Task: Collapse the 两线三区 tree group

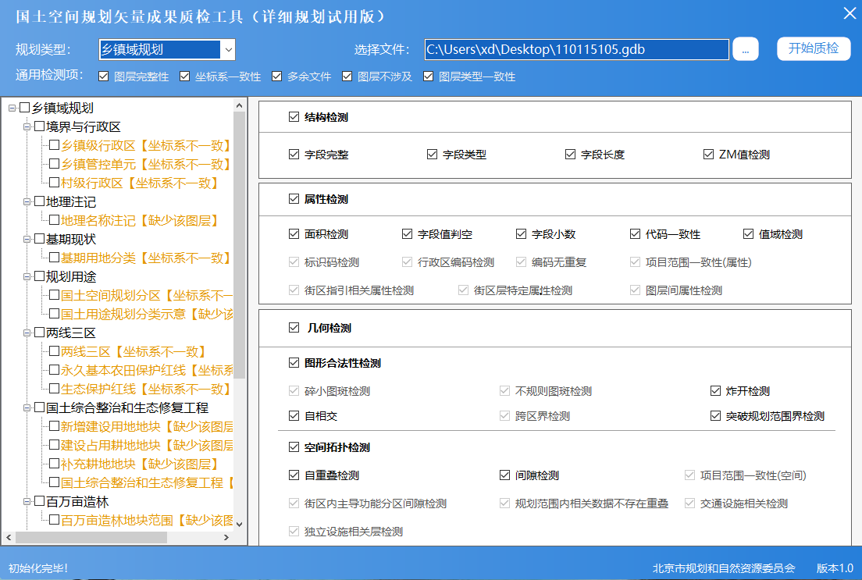Action: pyautogui.click(x=25, y=333)
